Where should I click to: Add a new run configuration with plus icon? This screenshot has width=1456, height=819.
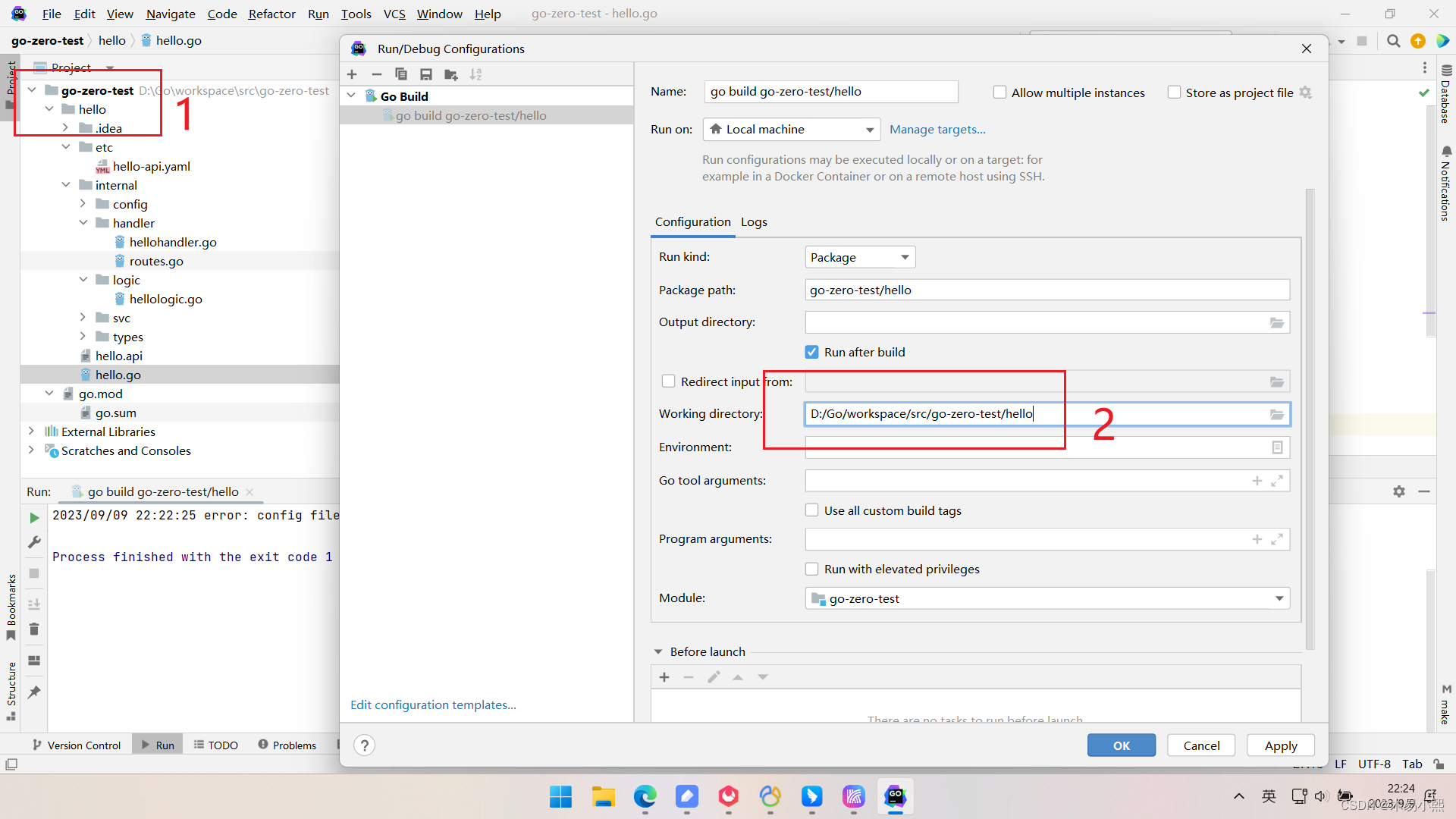pyautogui.click(x=352, y=74)
